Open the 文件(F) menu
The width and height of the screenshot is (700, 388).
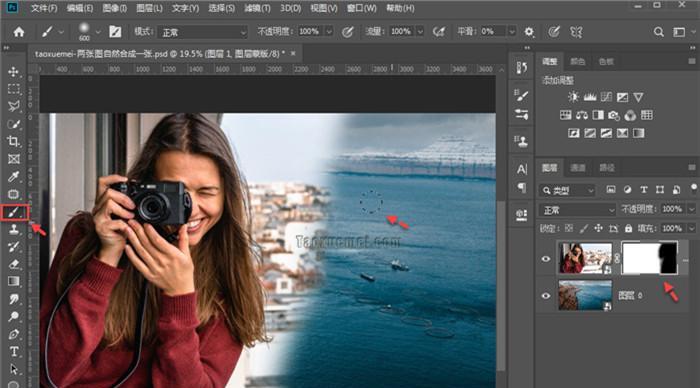44,8
